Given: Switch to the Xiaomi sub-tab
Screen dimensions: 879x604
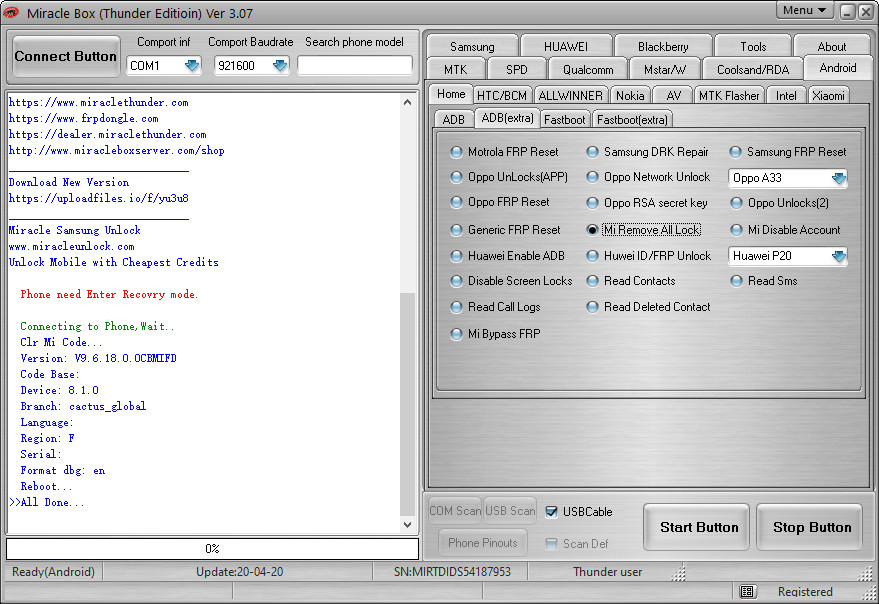Looking at the screenshot, I should pos(828,96).
